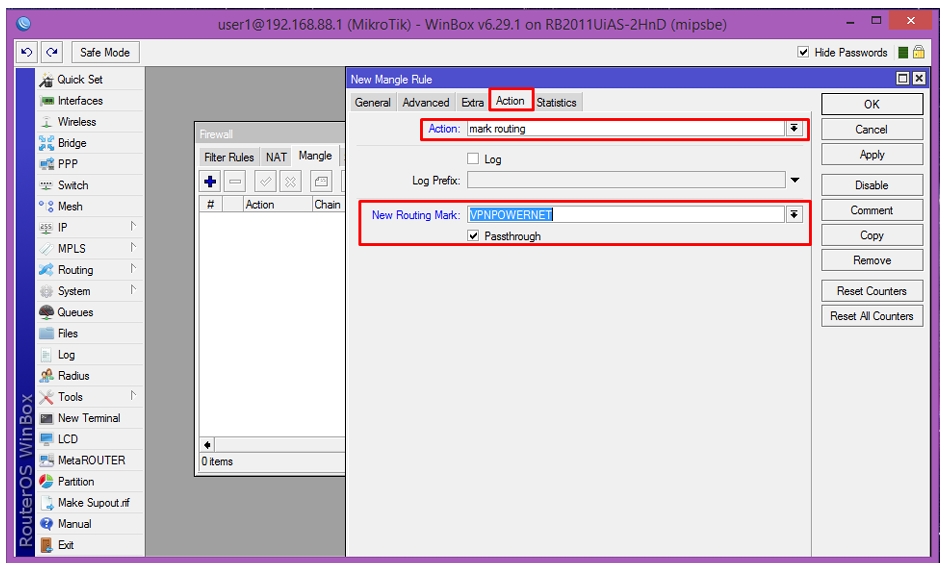
Task: Click the Reset All Counters button
Action: (x=872, y=316)
